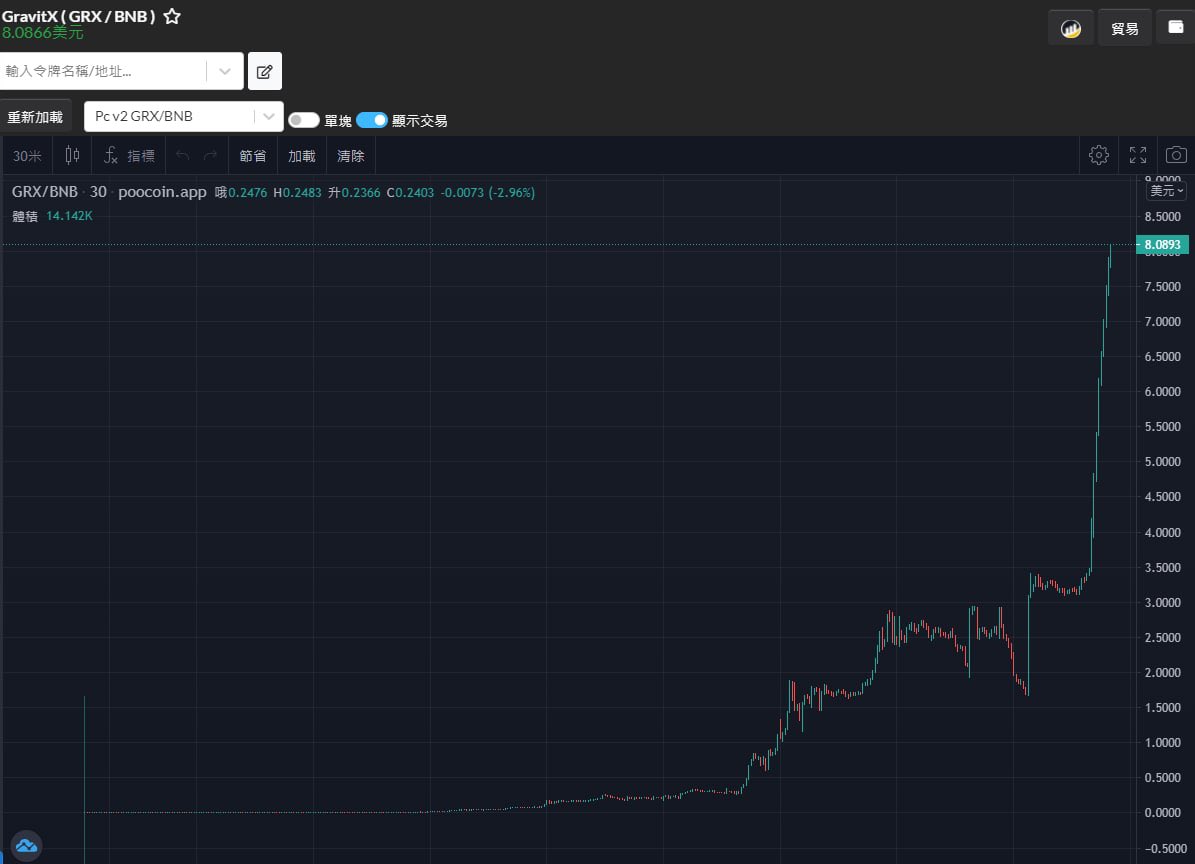
Task: Toggle the 單塊 switch off position
Action: [x=303, y=119]
